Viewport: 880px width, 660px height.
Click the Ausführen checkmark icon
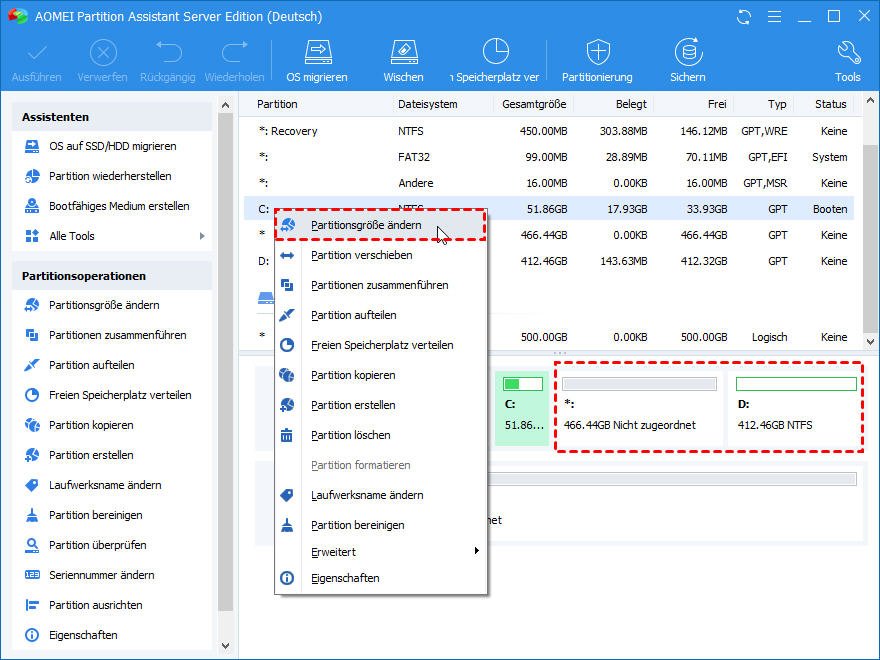pyautogui.click(x=37, y=53)
